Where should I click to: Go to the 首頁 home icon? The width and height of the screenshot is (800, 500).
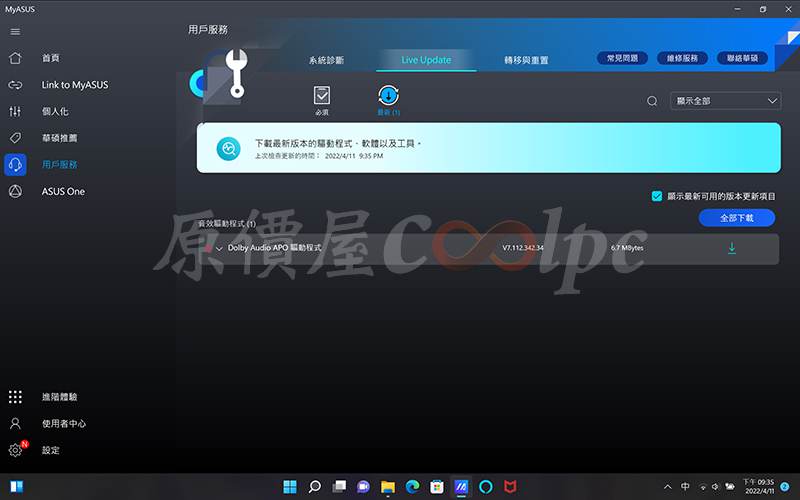tap(15, 58)
